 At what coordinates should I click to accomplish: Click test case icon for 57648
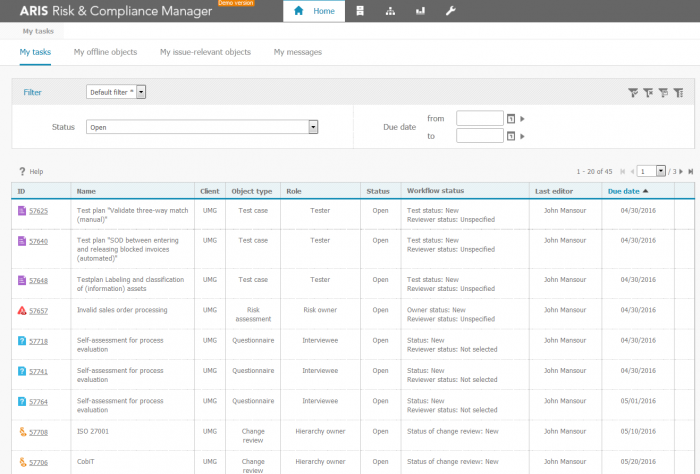22,280
